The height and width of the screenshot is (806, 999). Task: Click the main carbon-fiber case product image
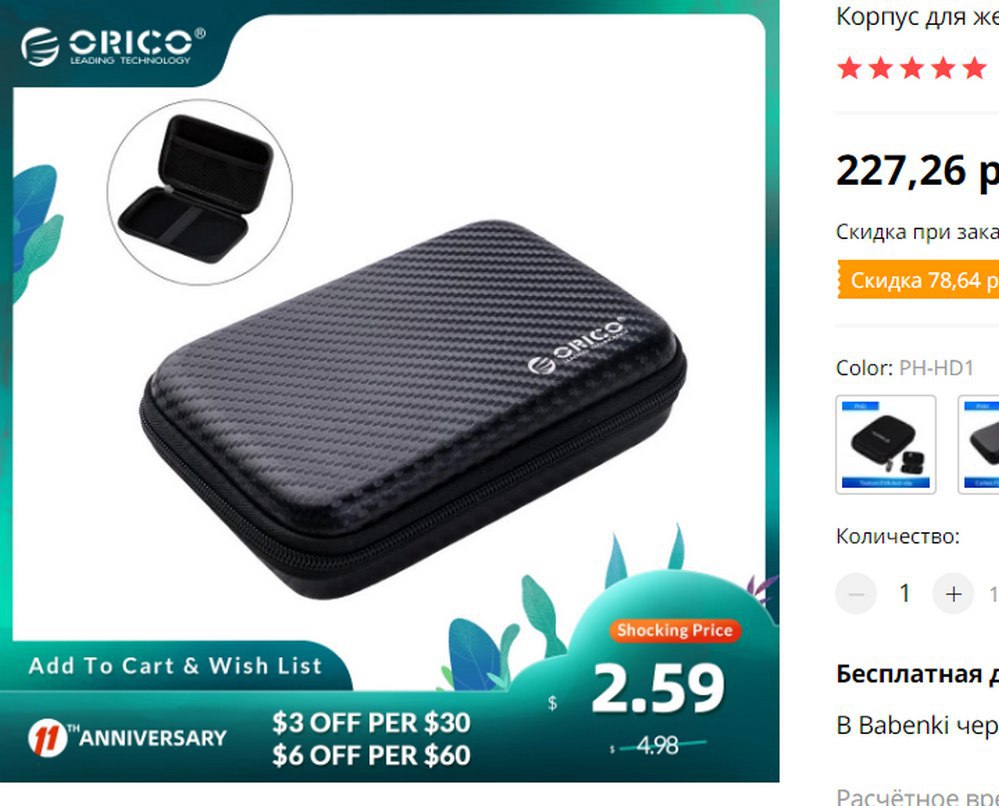point(413,410)
